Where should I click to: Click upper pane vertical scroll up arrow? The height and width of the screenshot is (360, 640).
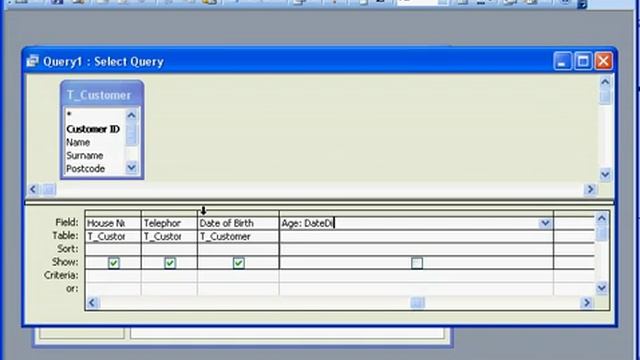(605, 82)
